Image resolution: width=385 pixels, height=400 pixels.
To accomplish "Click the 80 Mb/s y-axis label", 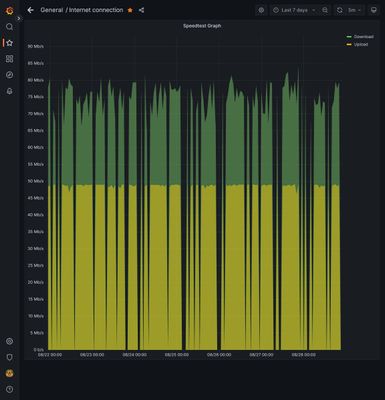I will (x=36, y=80).
